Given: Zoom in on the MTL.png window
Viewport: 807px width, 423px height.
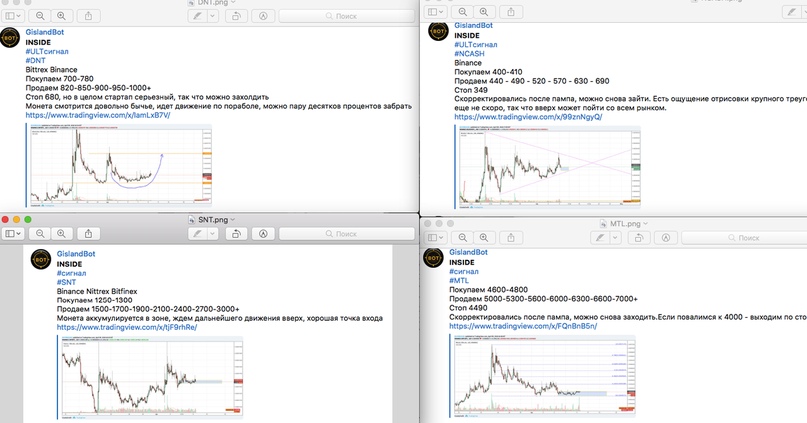Looking at the screenshot, I should [484, 238].
